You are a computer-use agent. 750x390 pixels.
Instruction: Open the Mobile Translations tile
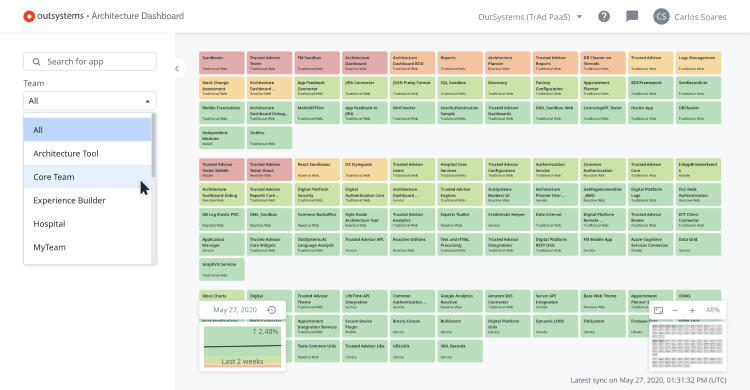(x=222, y=113)
